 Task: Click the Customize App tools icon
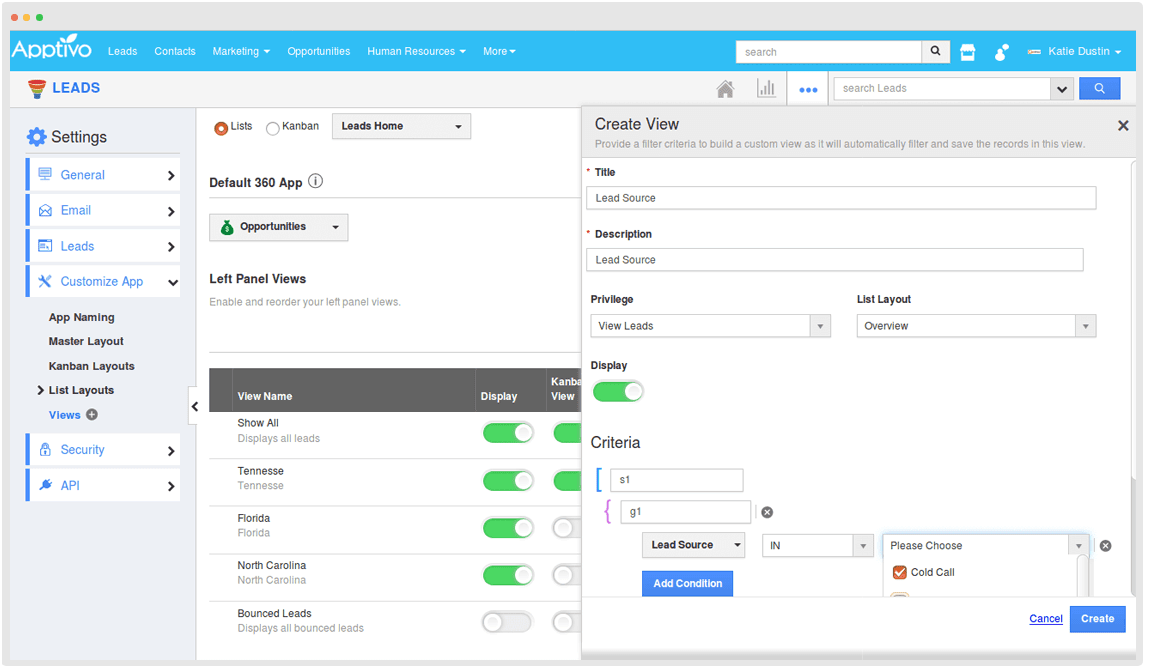click(45, 281)
